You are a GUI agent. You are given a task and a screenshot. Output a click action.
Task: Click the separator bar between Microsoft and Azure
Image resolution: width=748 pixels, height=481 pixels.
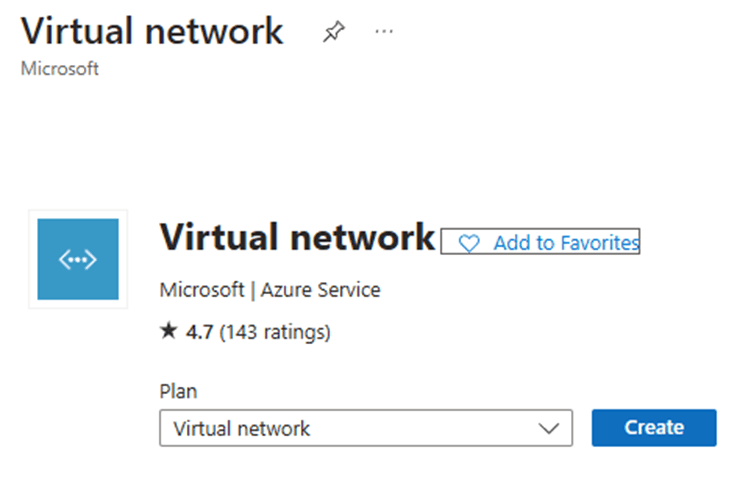point(252,290)
